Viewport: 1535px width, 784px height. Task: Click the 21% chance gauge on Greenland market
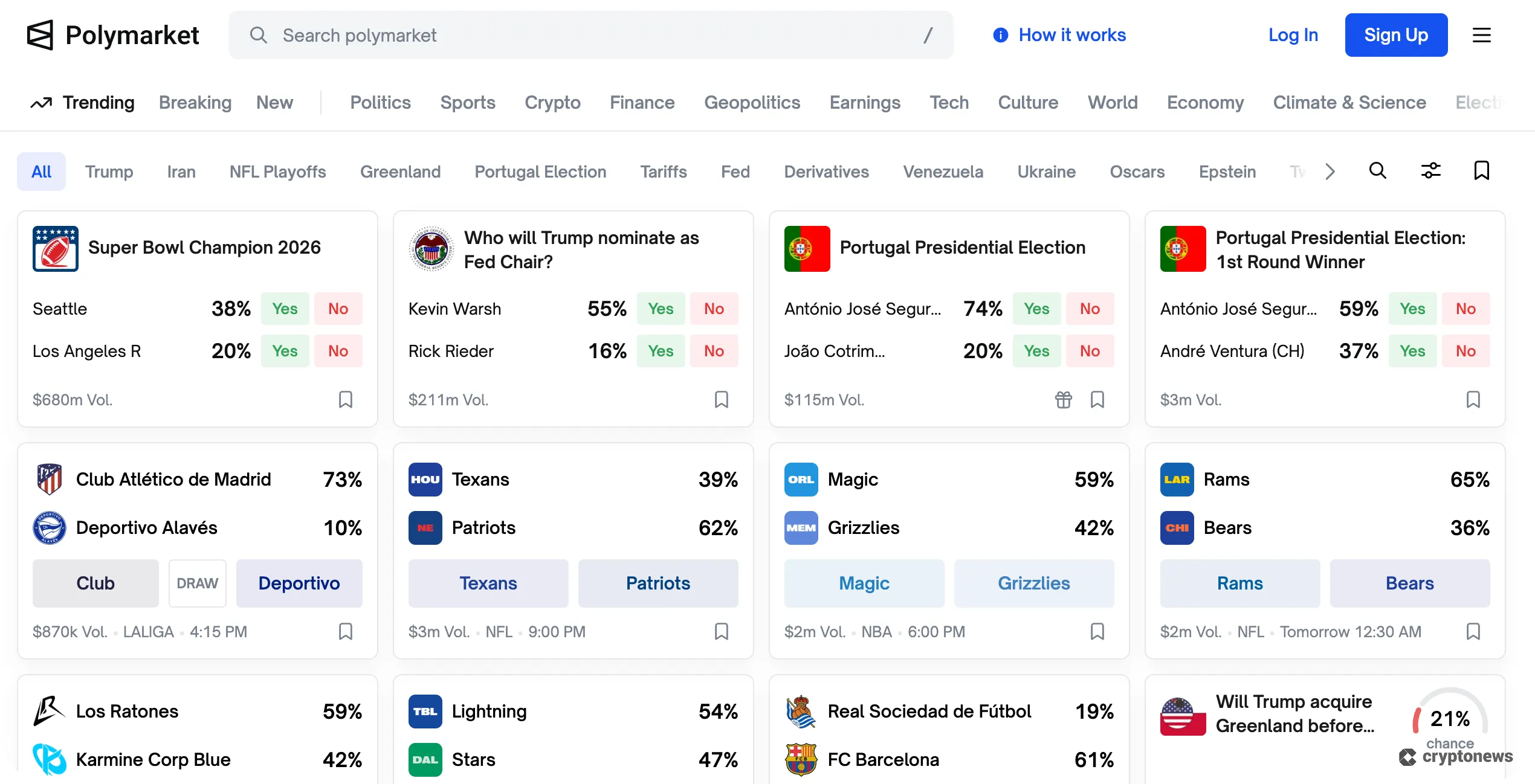click(1449, 719)
